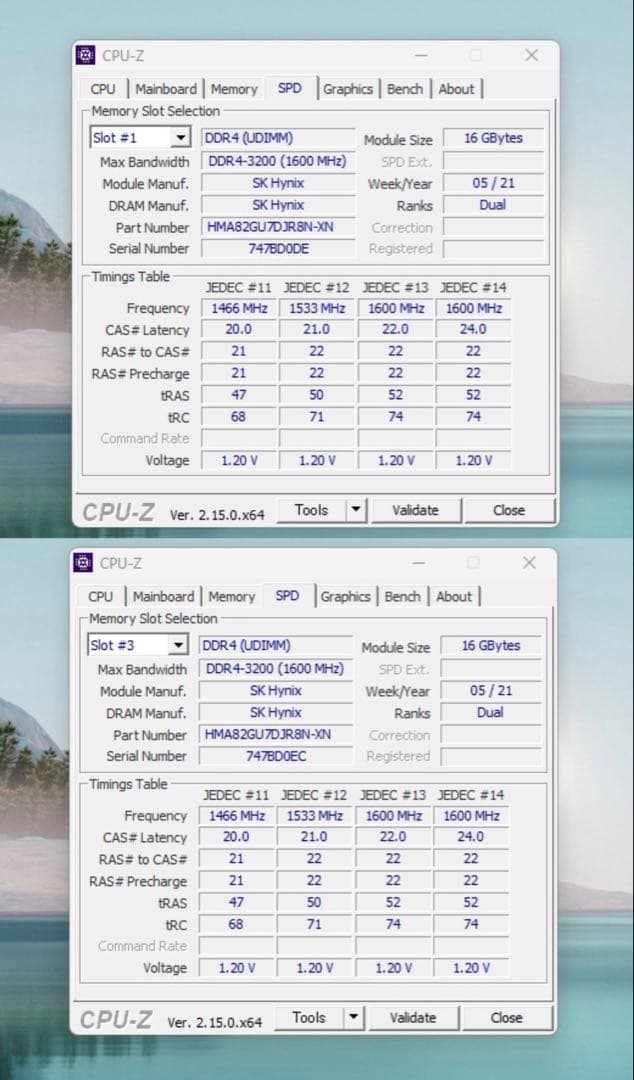Click JEDEC #14 voltage 1.20 V lower window
This screenshot has width=634, height=1080.
[x=471, y=968]
